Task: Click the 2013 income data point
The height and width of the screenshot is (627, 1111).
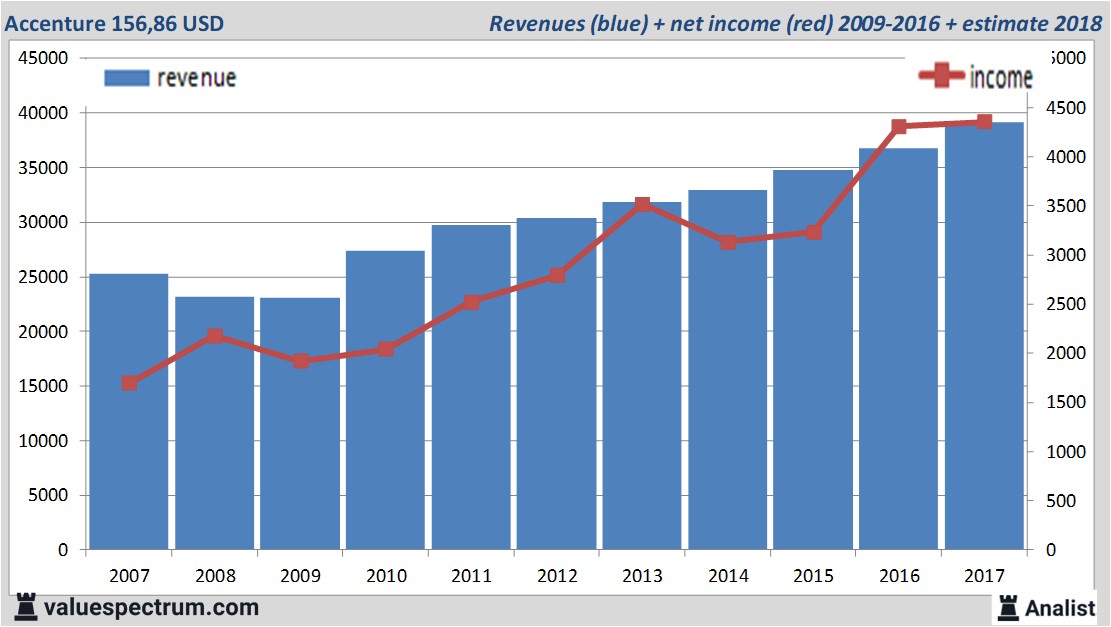Action: click(642, 205)
